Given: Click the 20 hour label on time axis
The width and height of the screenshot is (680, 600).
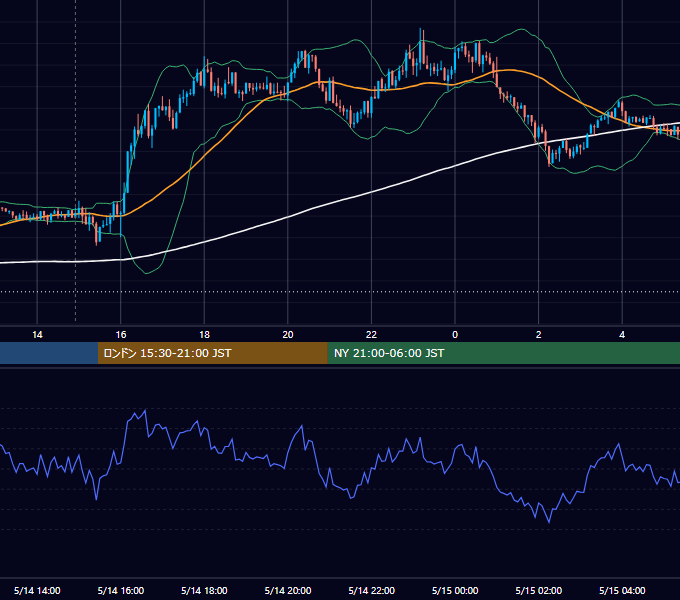Looking at the screenshot, I should (x=288, y=335).
